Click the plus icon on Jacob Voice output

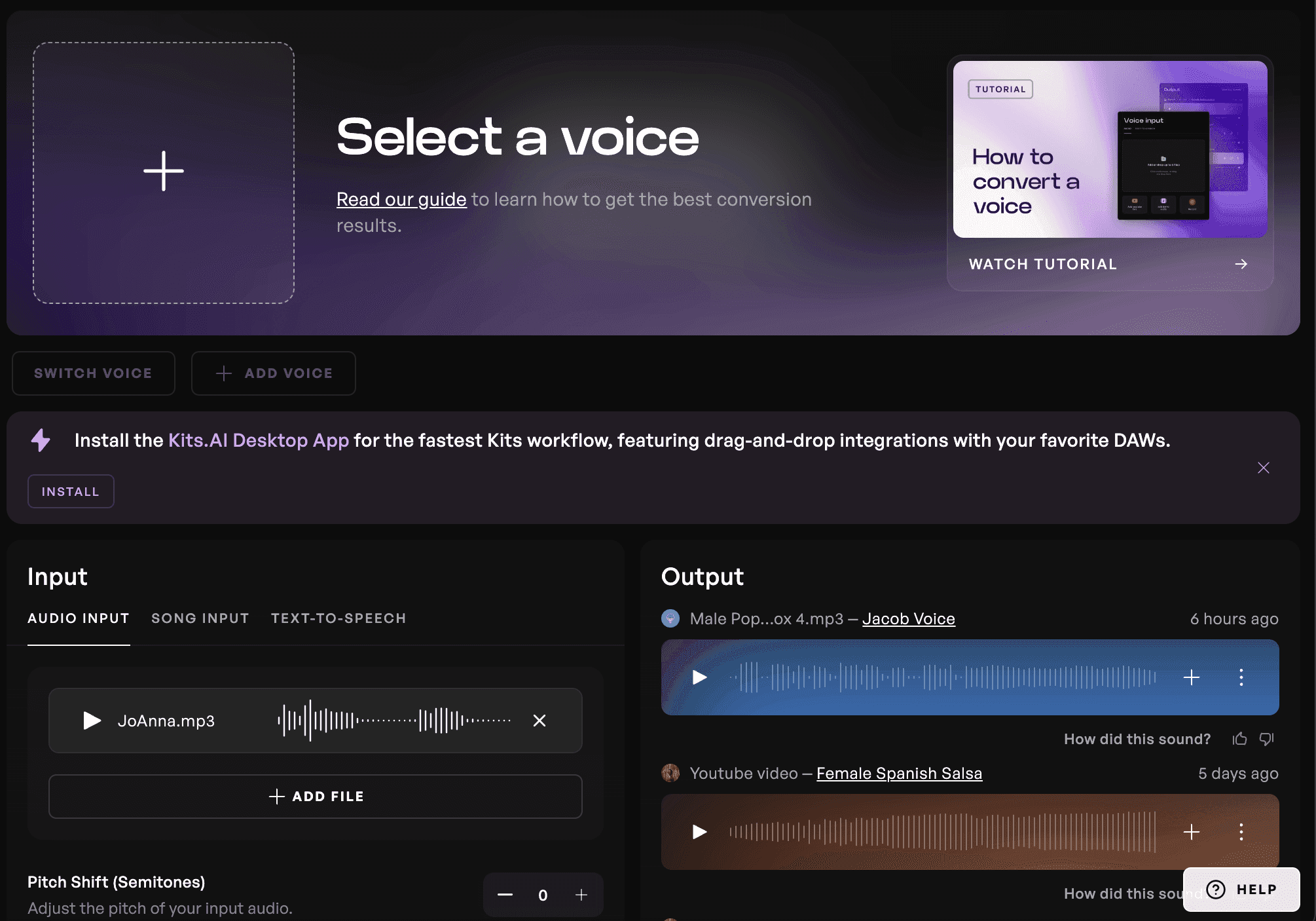(x=1192, y=677)
